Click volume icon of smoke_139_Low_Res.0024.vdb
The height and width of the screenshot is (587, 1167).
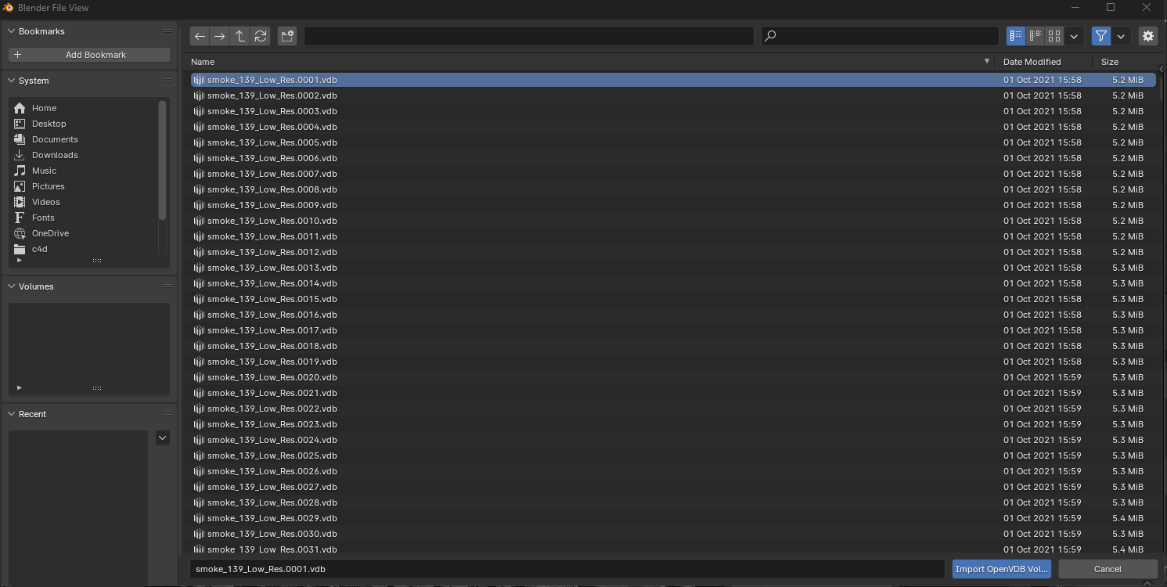199,440
